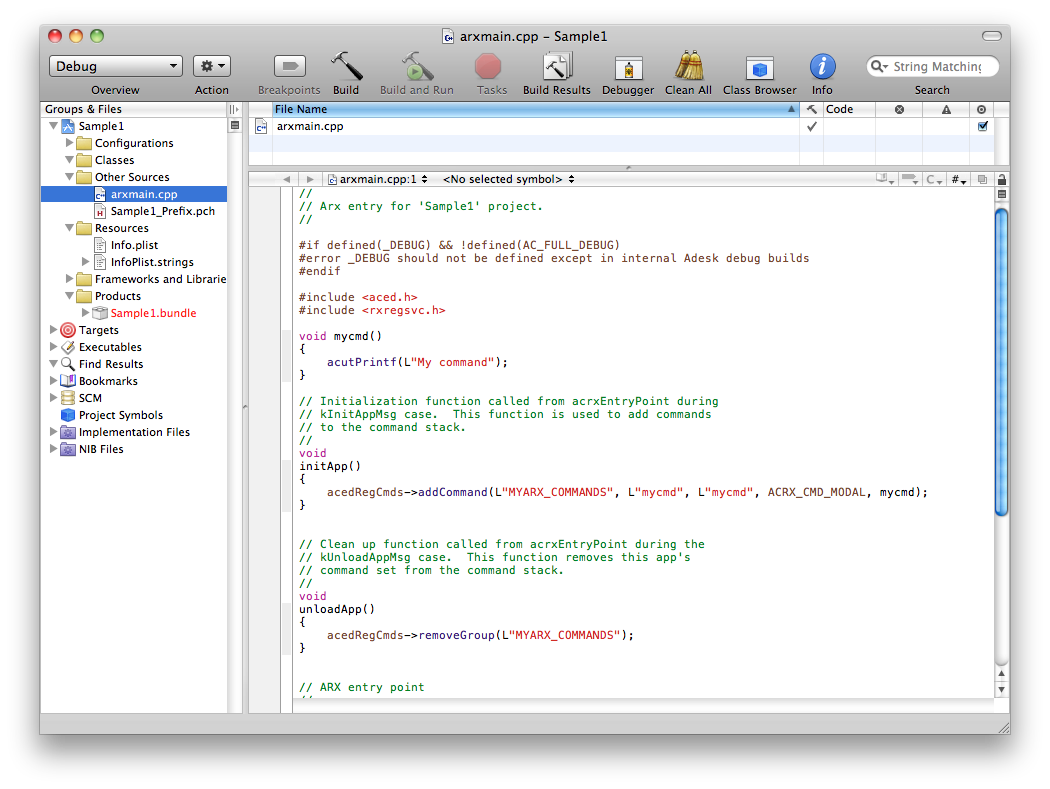The image size is (1050, 789).
Task: Open the Class Browser
Action: (x=759, y=65)
